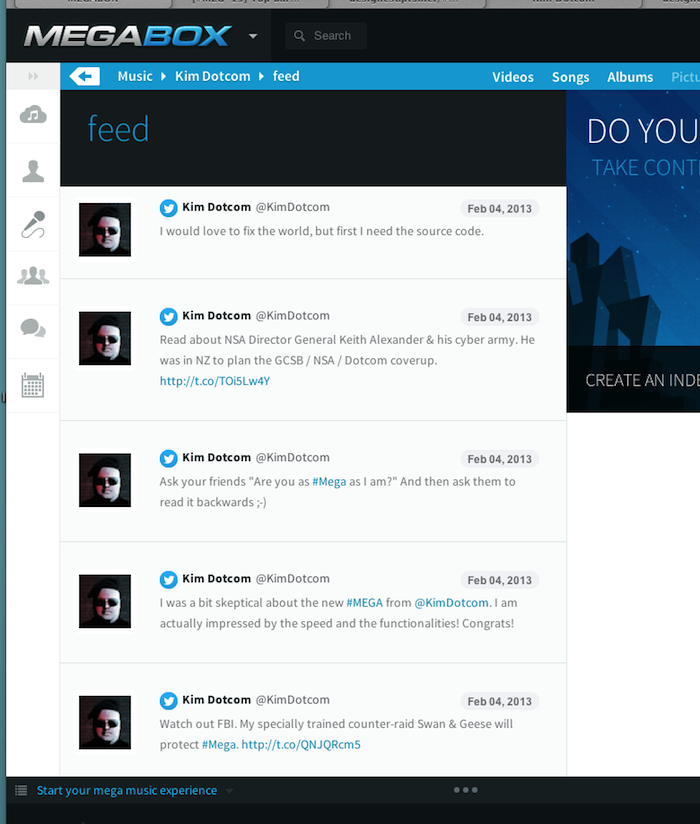Click the chat bubbles sidebar icon
The image size is (700, 824).
pyautogui.click(x=33, y=328)
